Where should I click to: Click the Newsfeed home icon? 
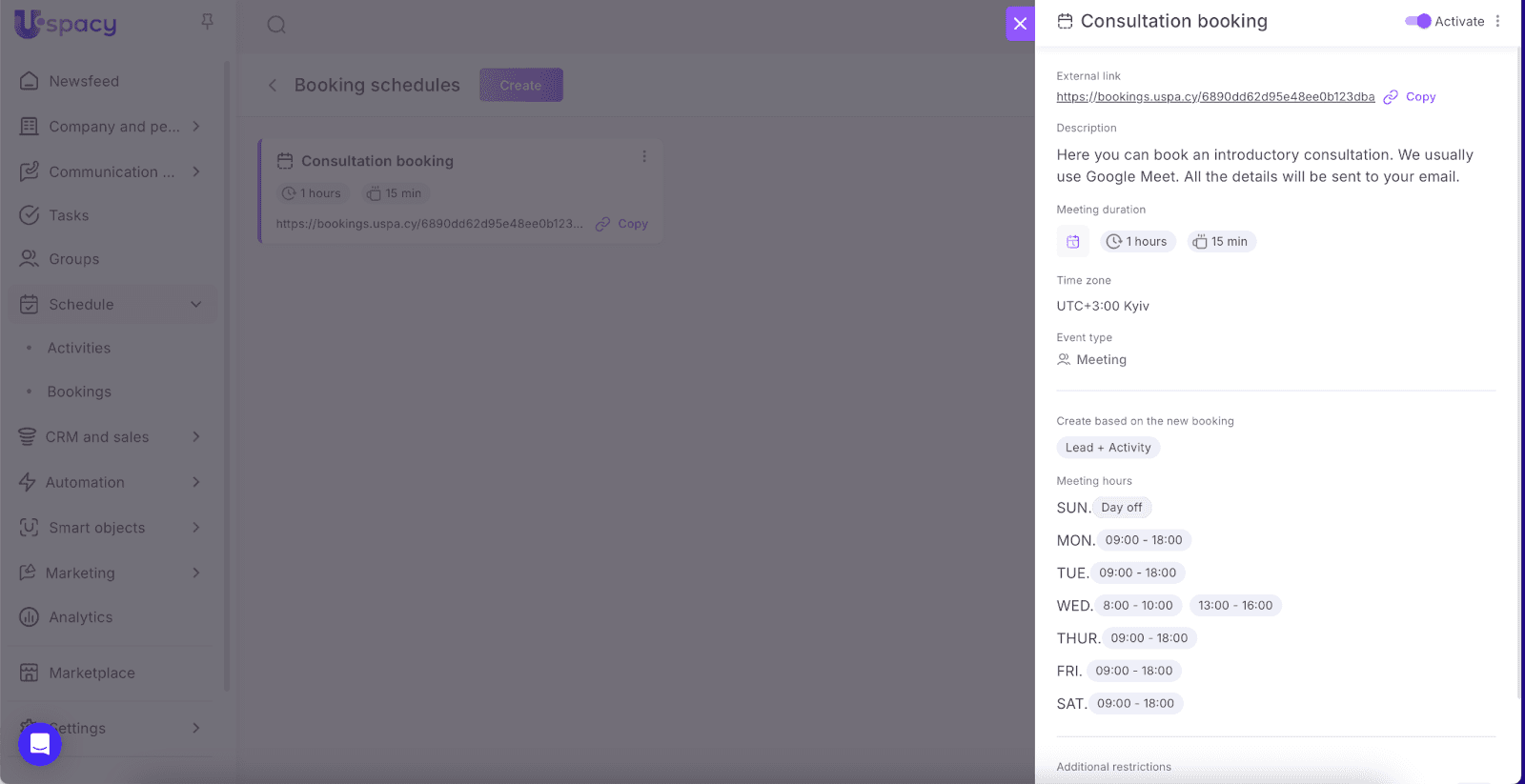tap(30, 81)
